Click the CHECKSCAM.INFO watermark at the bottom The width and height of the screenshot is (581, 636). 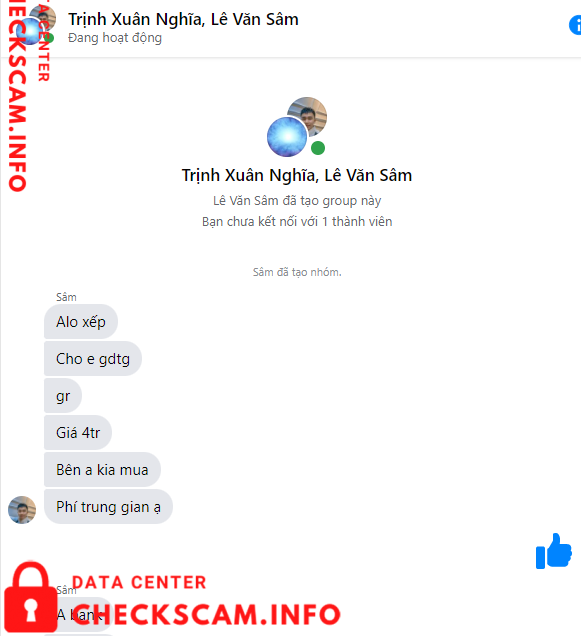tap(206, 615)
